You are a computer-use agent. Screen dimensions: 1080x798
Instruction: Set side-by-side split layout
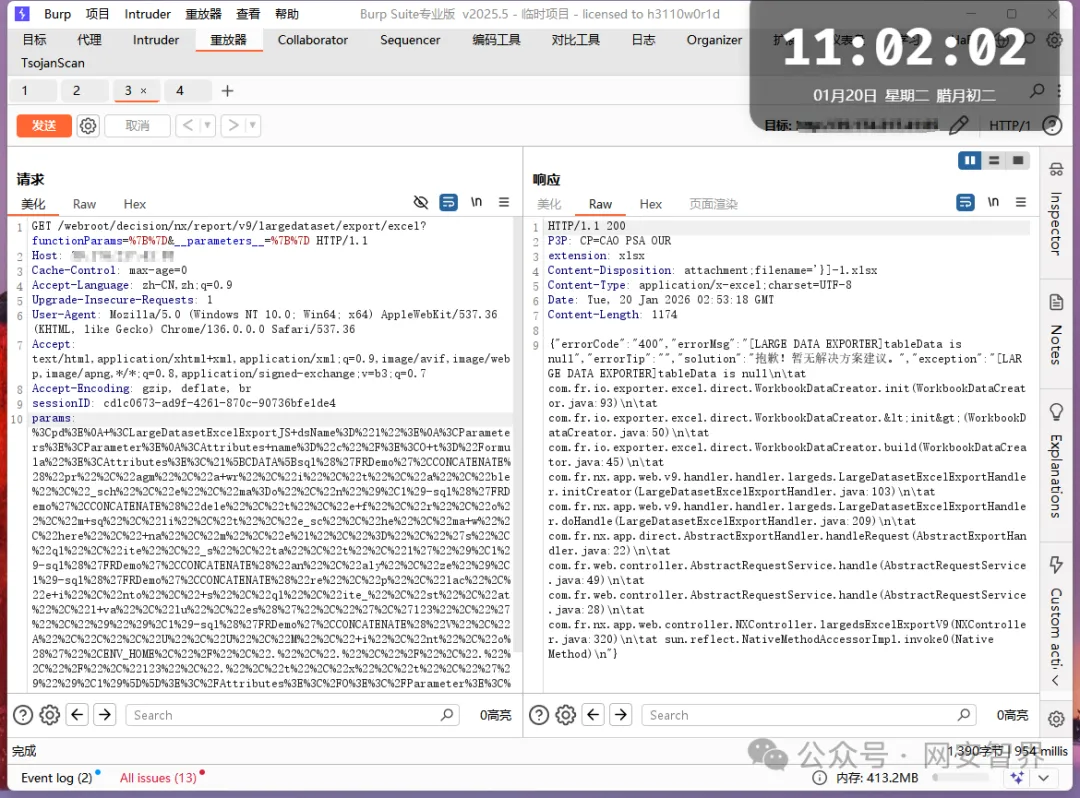970,160
